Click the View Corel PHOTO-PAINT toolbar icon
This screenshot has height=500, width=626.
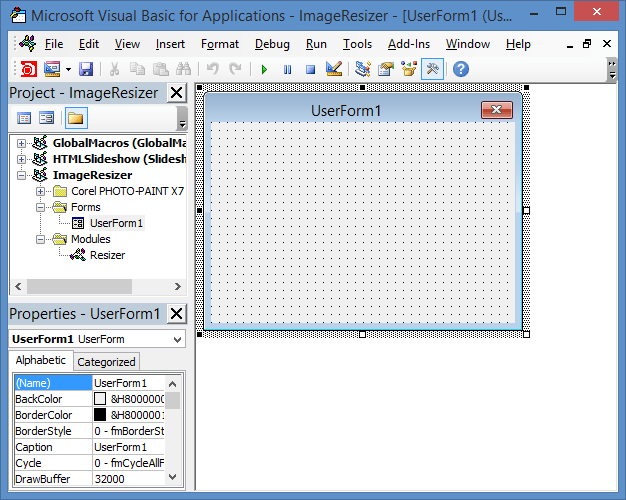click(x=29, y=69)
